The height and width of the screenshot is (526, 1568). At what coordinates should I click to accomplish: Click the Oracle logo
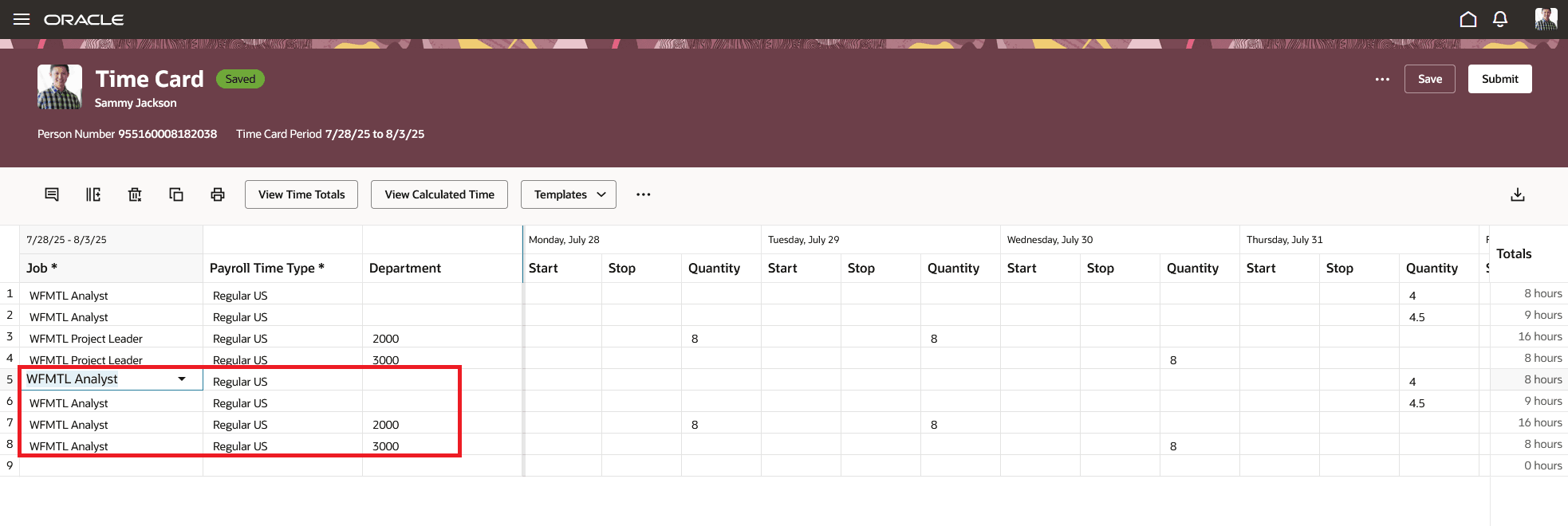pos(84,19)
